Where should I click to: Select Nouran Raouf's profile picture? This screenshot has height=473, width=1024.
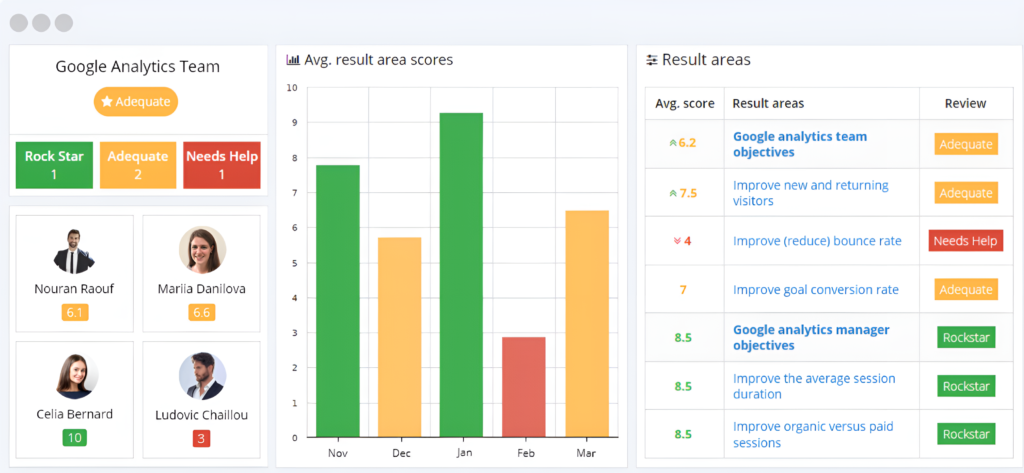pos(74,251)
